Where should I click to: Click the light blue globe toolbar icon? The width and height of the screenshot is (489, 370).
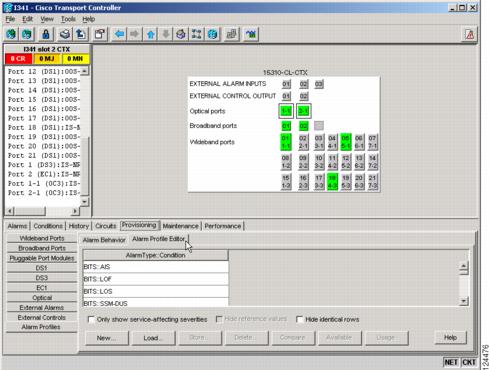click(x=212, y=34)
